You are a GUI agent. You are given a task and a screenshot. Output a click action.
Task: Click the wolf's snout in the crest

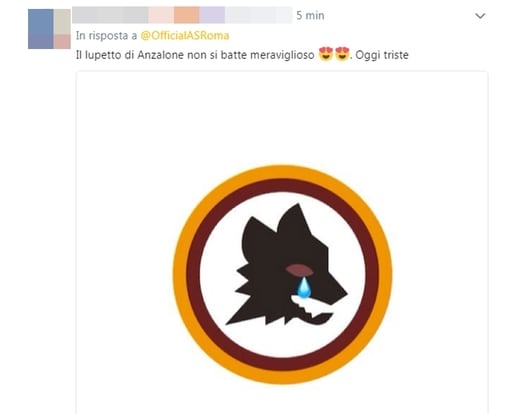(x=333, y=287)
